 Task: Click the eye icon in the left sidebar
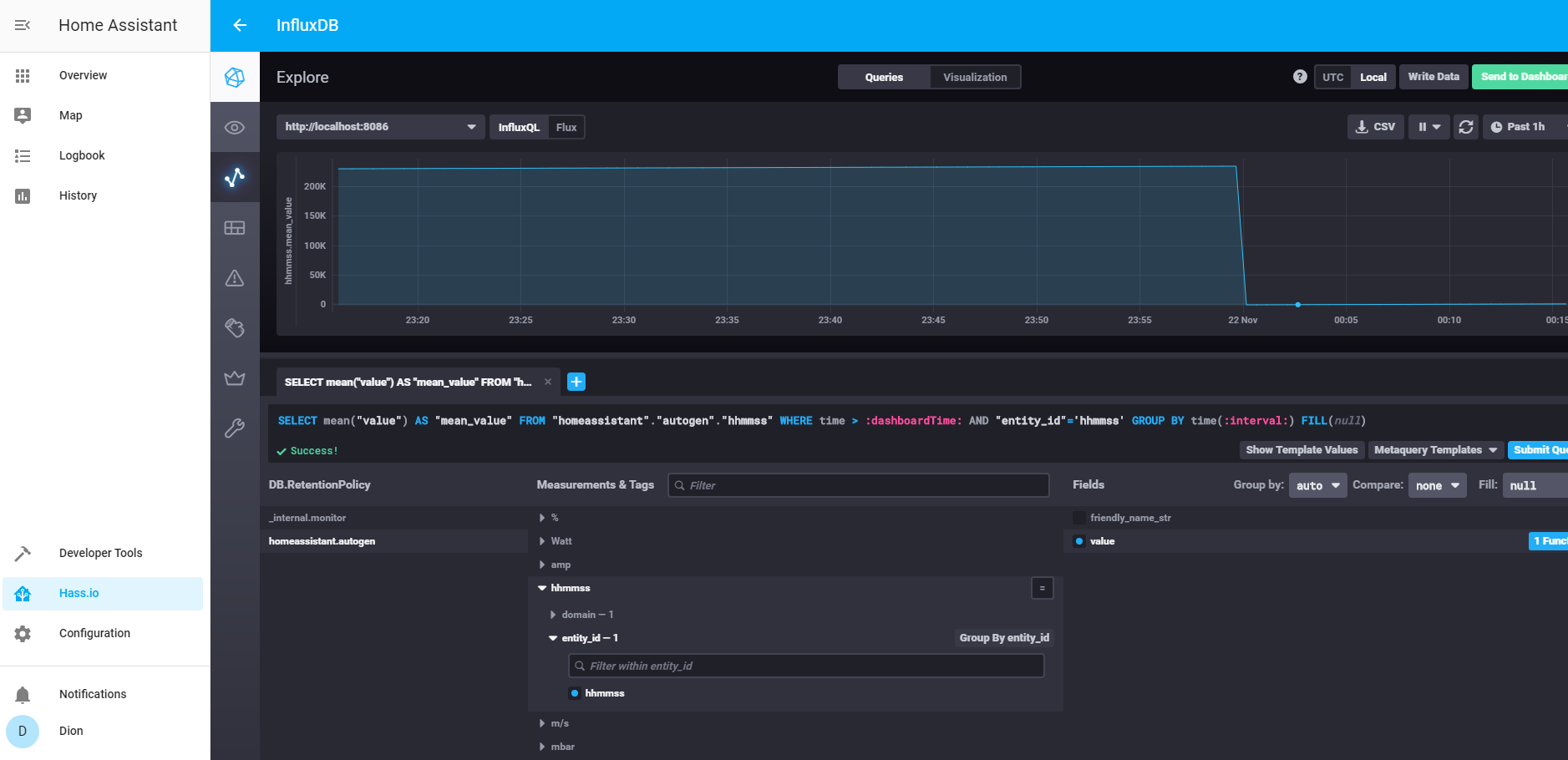[x=235, y=126]
